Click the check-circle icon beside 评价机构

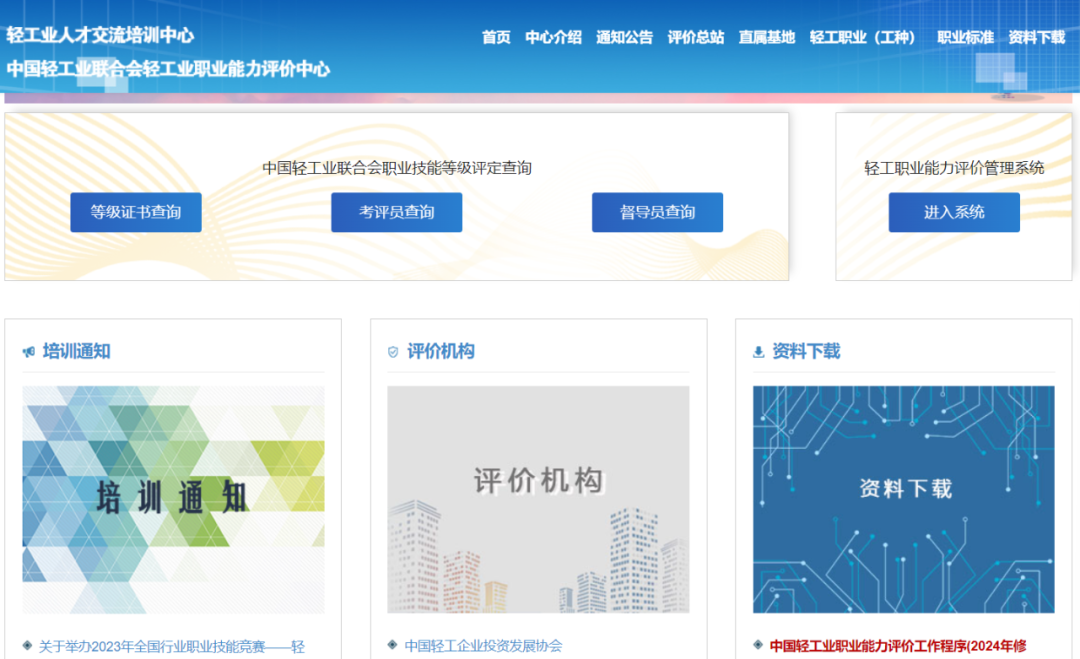coord(392,351)
